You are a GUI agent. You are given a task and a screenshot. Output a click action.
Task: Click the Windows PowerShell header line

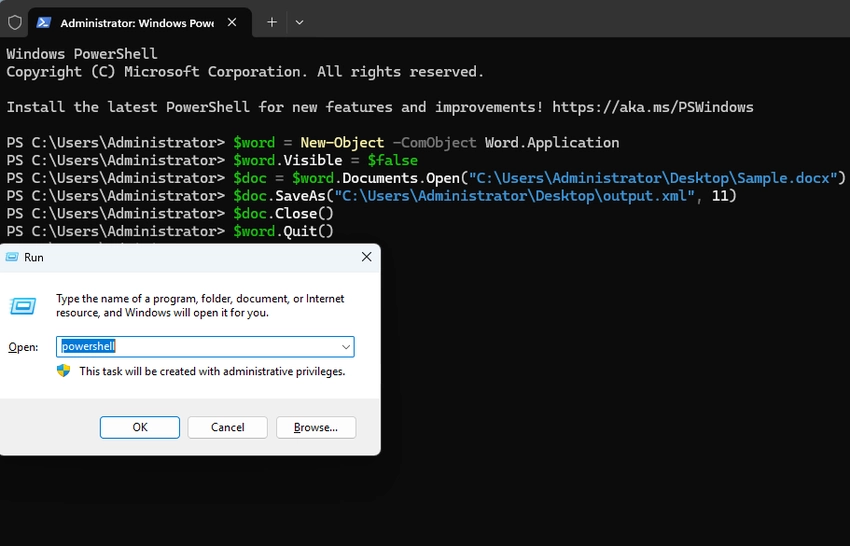pyautogui.click(x=82, y=54)
